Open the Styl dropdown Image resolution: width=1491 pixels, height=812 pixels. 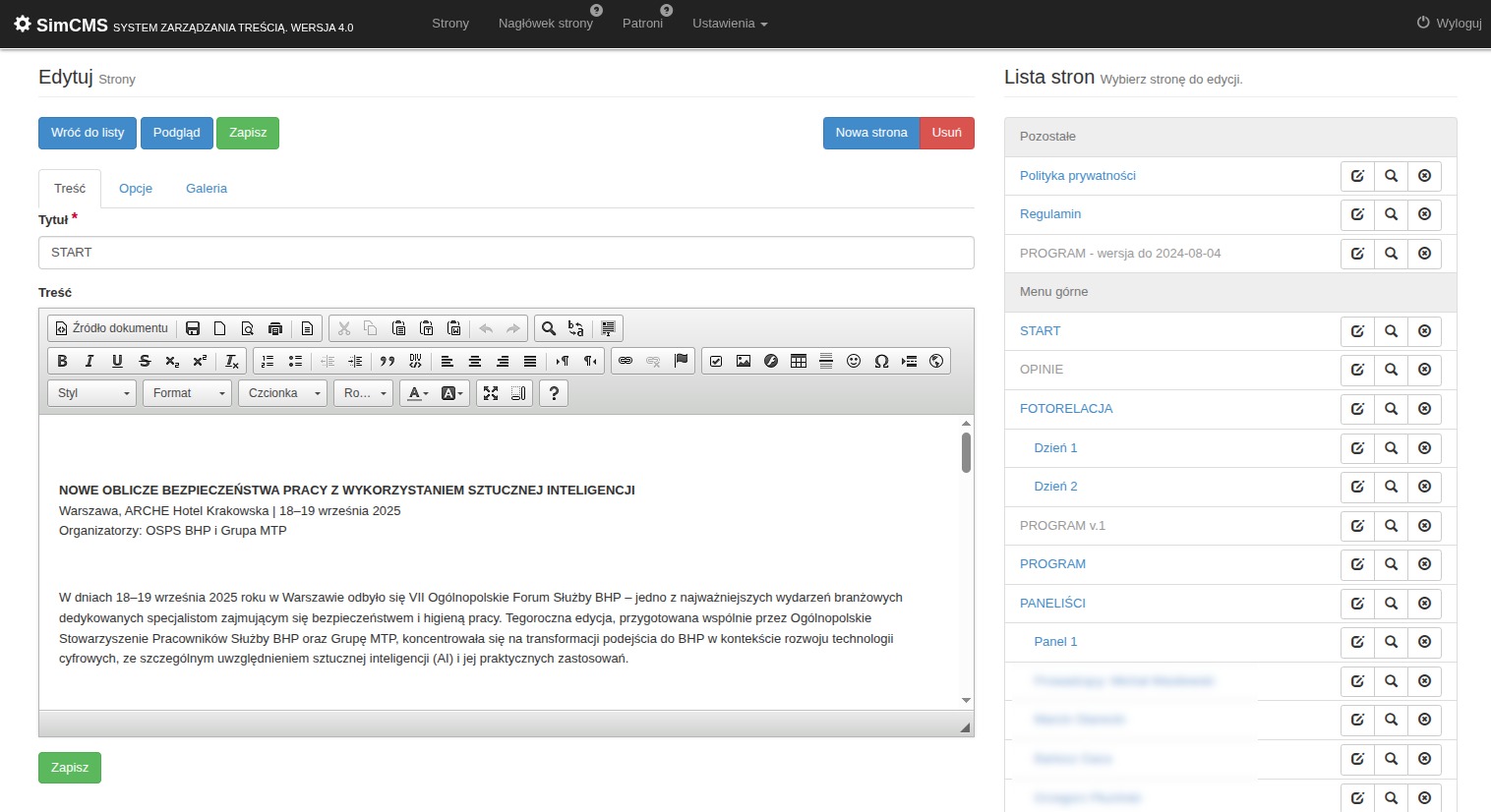coord(92,393)
